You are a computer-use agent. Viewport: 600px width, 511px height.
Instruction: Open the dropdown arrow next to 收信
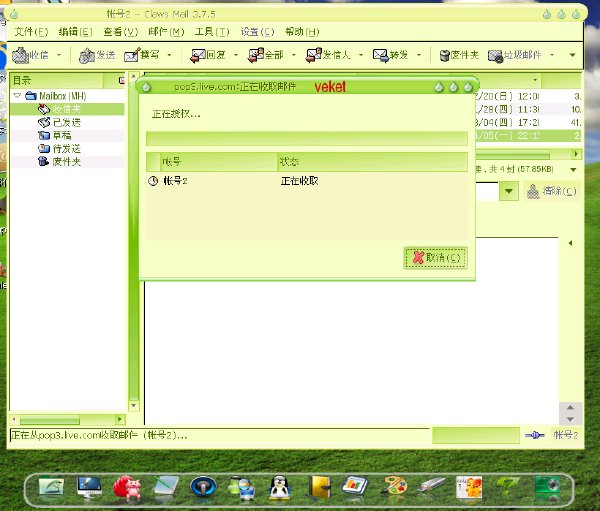tap(59, 55)
